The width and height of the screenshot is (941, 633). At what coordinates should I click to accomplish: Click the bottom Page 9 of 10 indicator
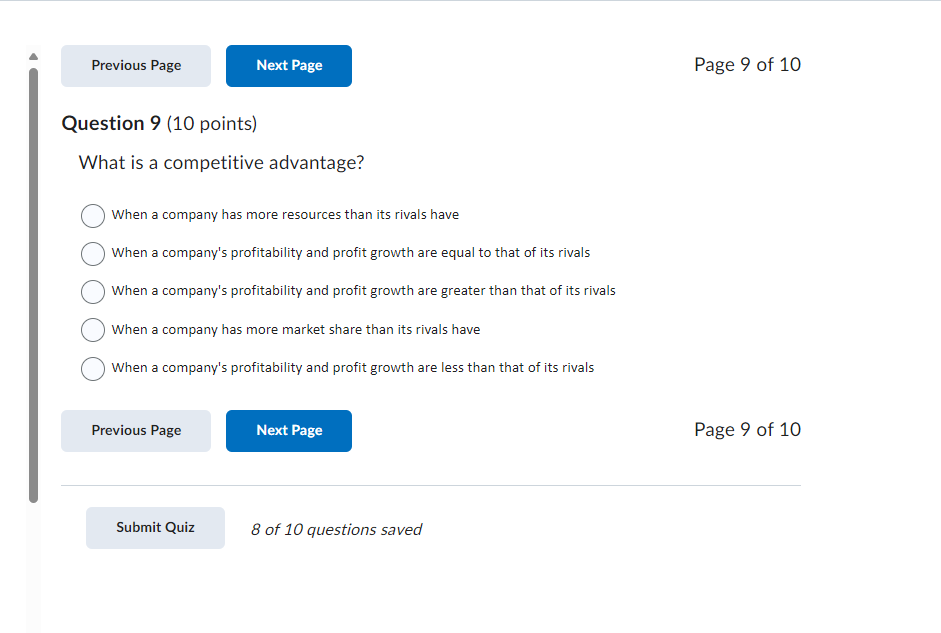(x=747, y=429)
